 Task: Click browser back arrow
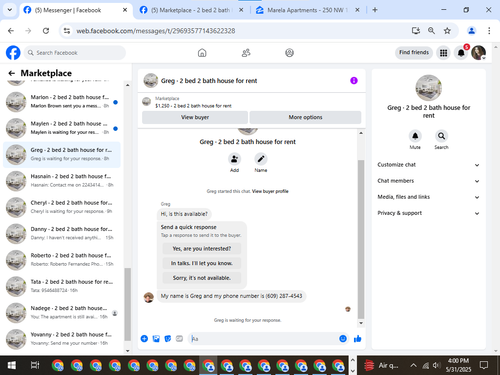tap(11, 31)
